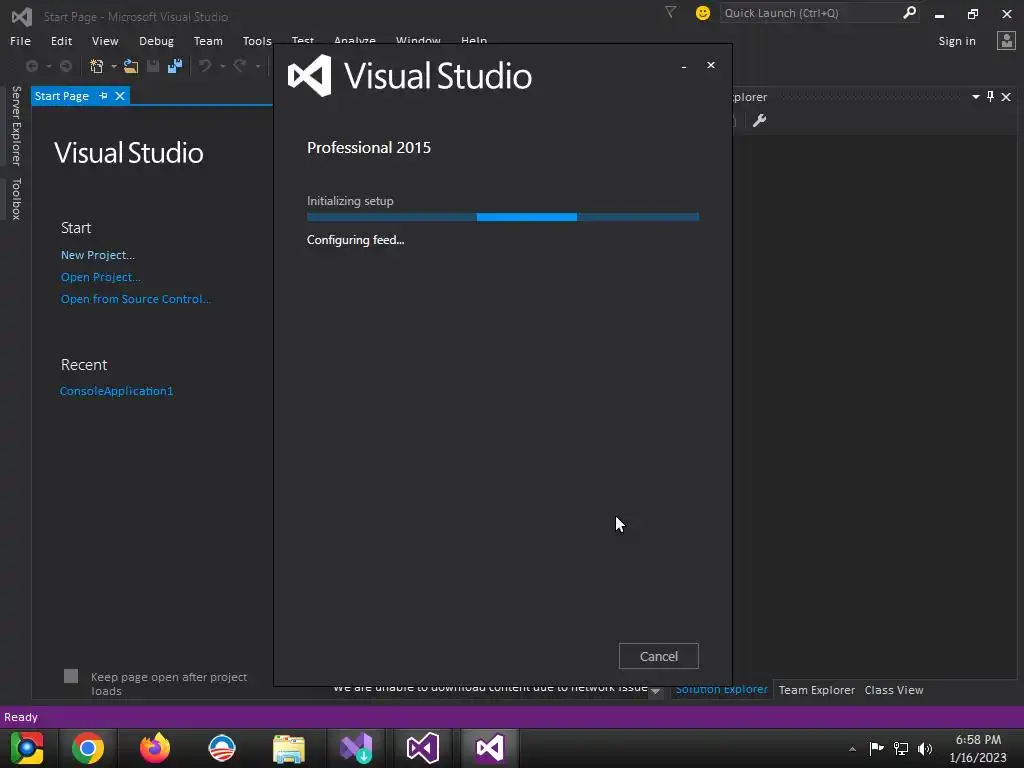The height and width of the screenshot is (768, 1024).
Task: Open the View menu
Action: (x=105, y=40)
